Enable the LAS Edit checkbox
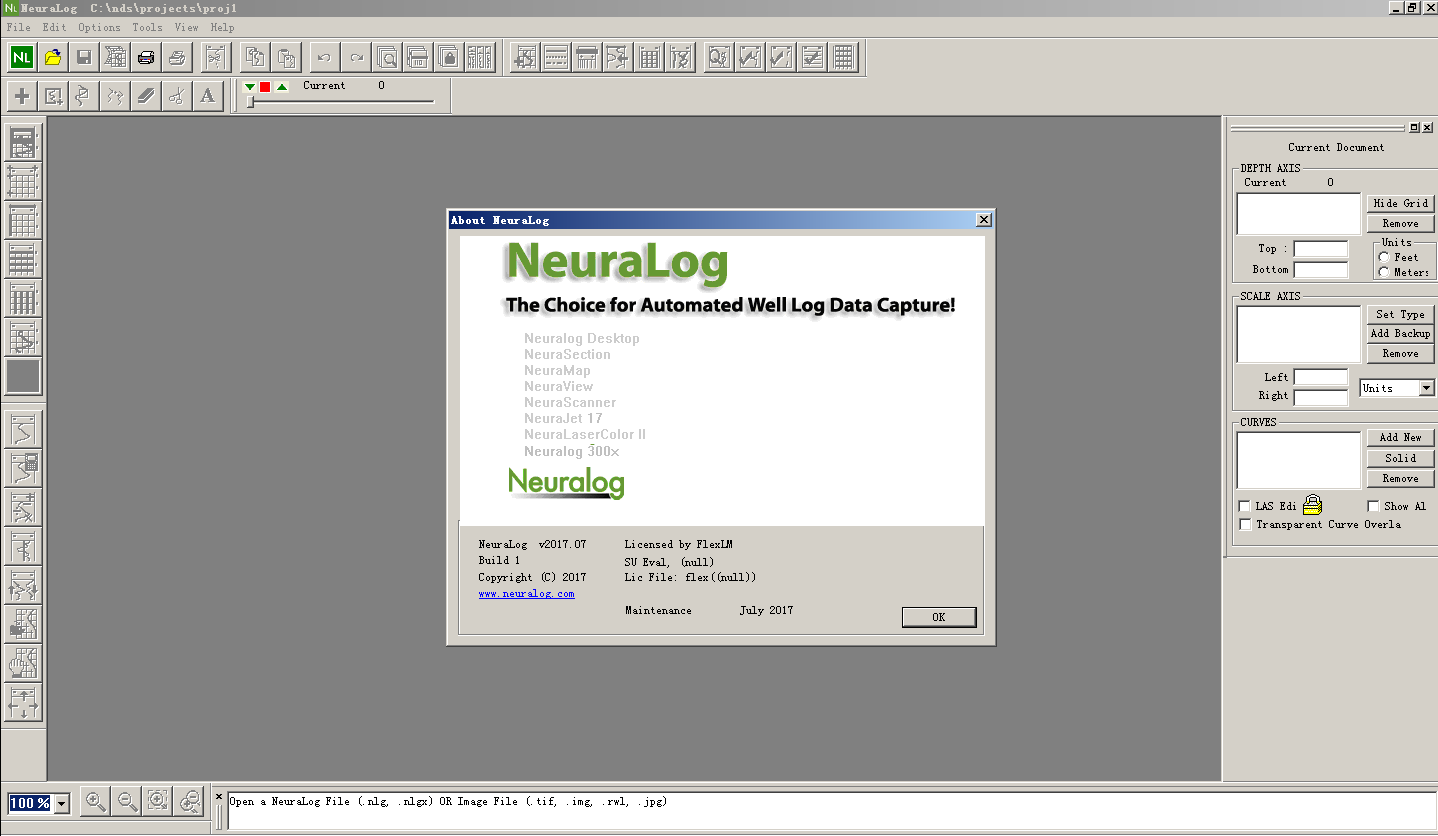The height and width of the screenshot is (836, 1438). coord(1245,506)
